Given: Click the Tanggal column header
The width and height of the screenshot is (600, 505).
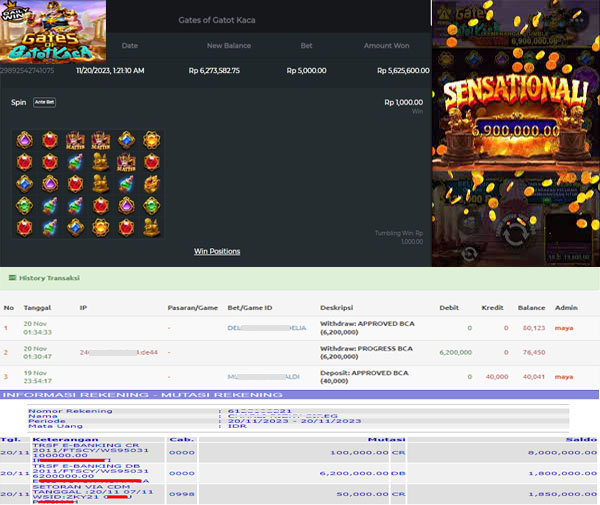Looking at the screenshot, I should pyautogui.click(x=37, y=308).
